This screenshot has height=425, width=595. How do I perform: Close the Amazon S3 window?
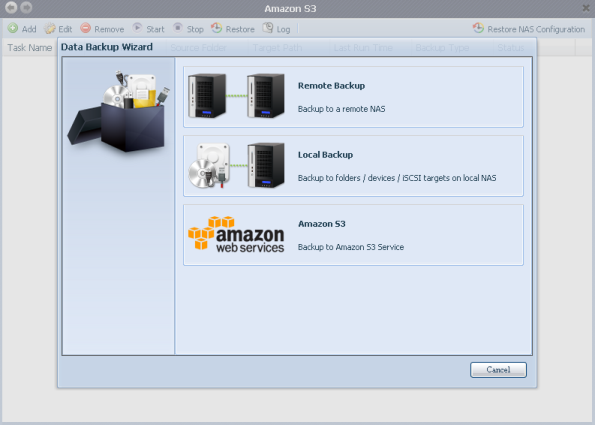point(586,8)
